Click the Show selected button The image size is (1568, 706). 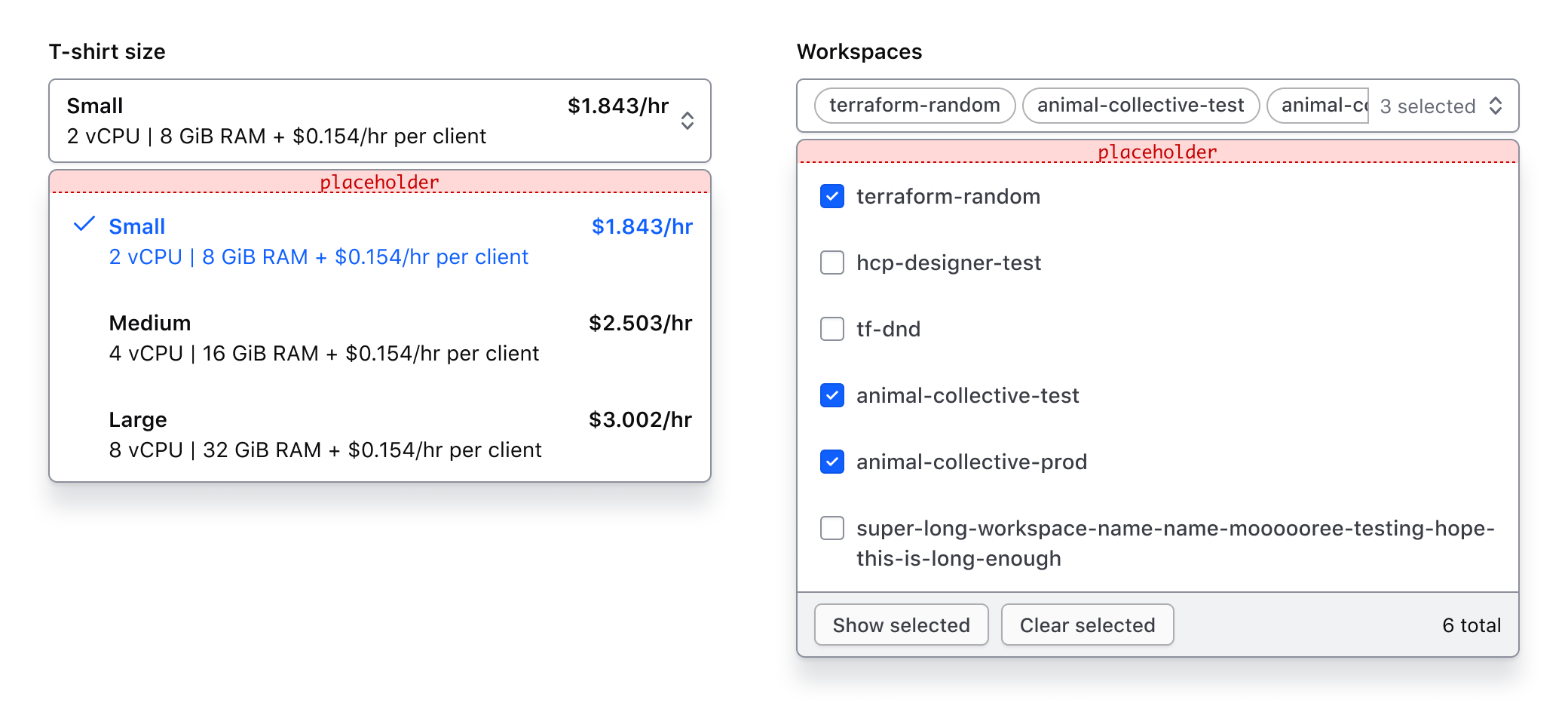pyautogui.click(x=901, y=625)
